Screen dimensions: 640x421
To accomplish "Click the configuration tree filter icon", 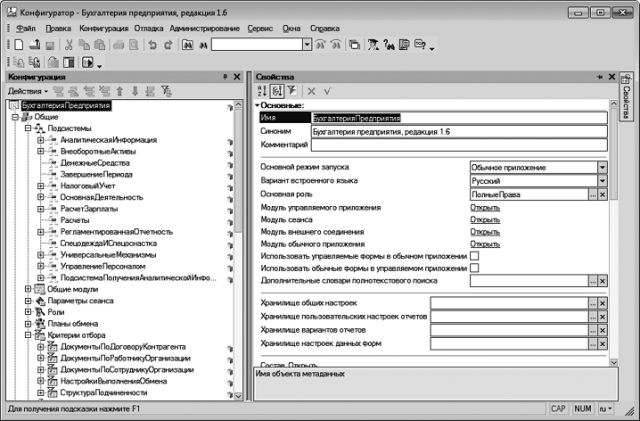I will coord(166,91).
